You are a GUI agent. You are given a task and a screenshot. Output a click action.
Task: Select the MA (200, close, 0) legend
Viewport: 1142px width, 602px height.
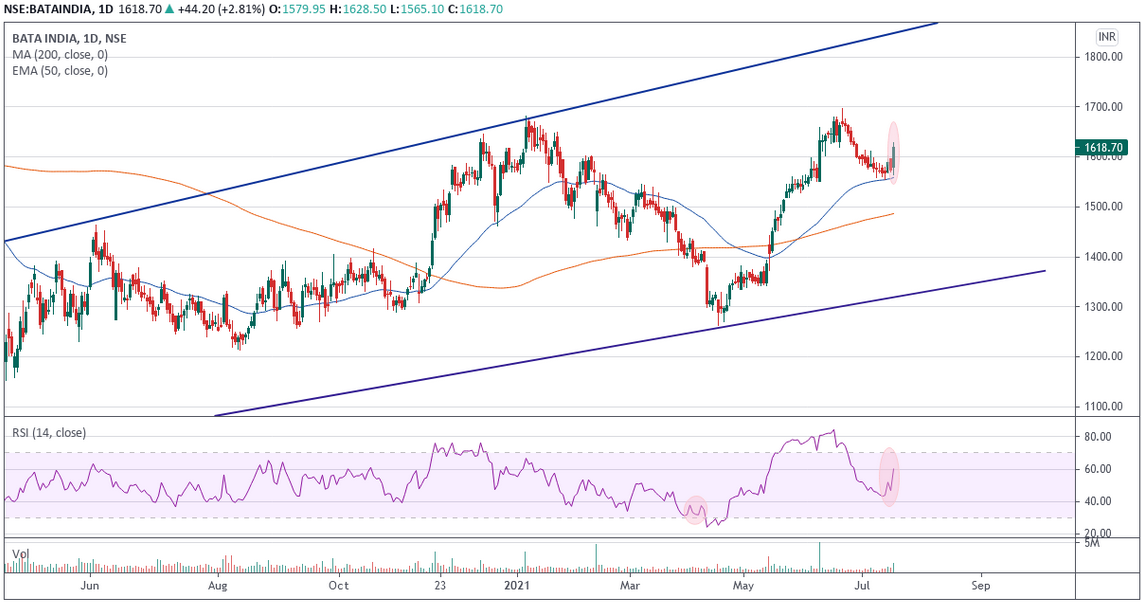click(x=60, y=55)
